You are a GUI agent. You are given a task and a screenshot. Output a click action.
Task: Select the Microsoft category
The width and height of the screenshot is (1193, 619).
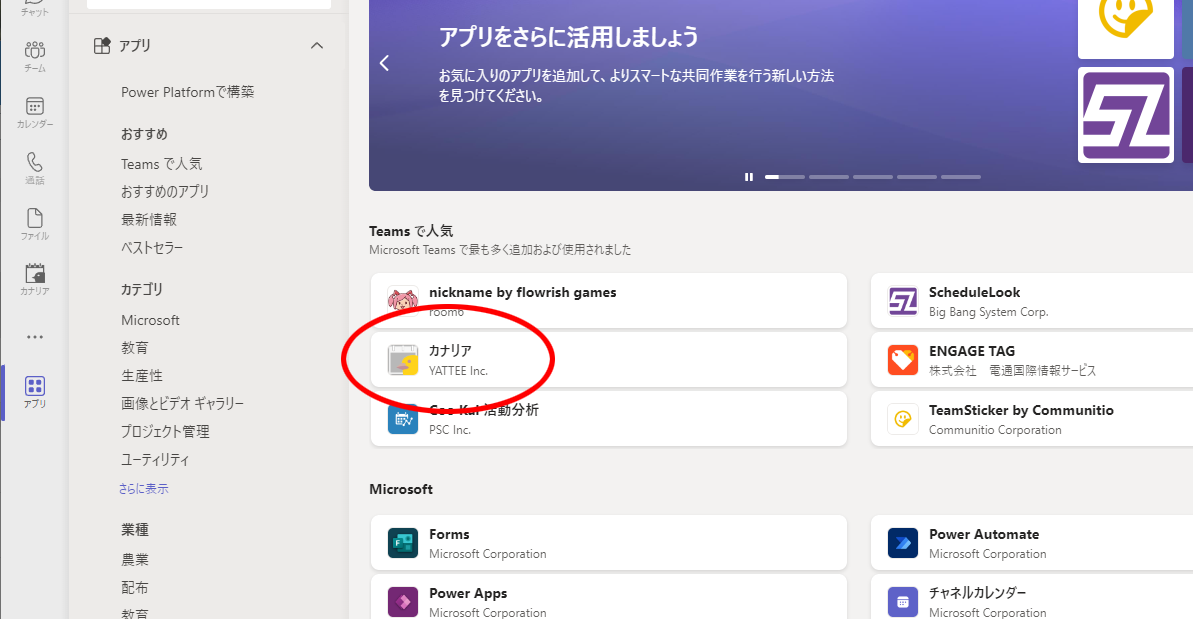point(151,320)
